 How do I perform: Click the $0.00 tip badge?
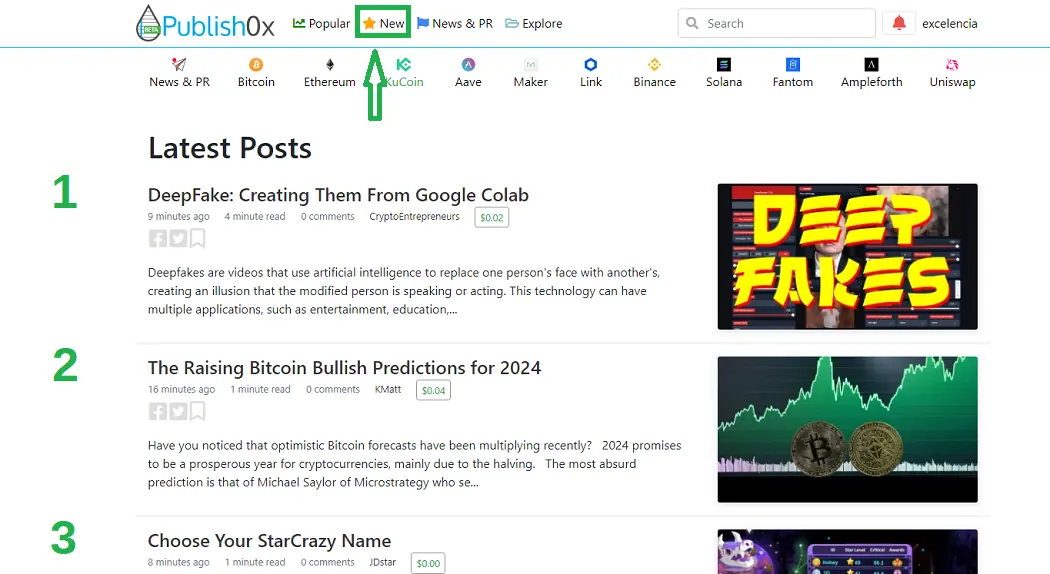pos(428,563)
